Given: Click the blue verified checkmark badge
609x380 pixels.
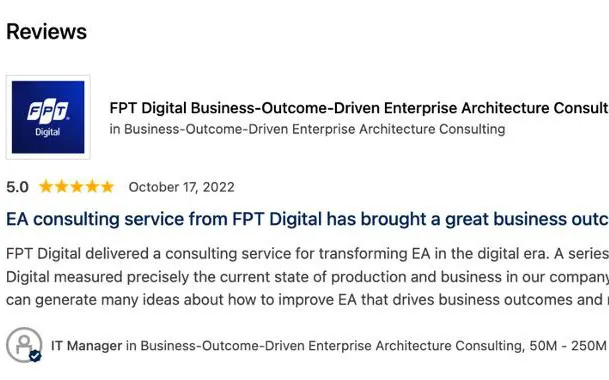Looking at the screenshot, I should point(35,356).
